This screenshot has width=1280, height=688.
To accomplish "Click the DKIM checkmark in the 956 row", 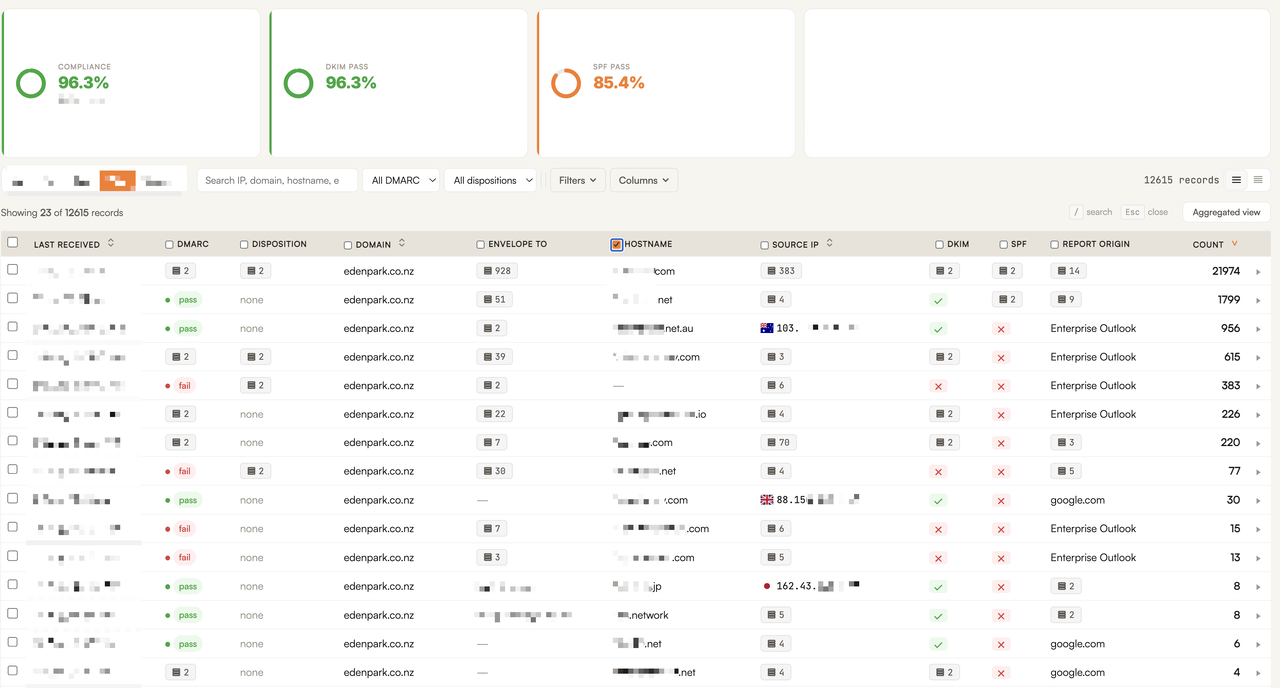I will tap(938, 328).
